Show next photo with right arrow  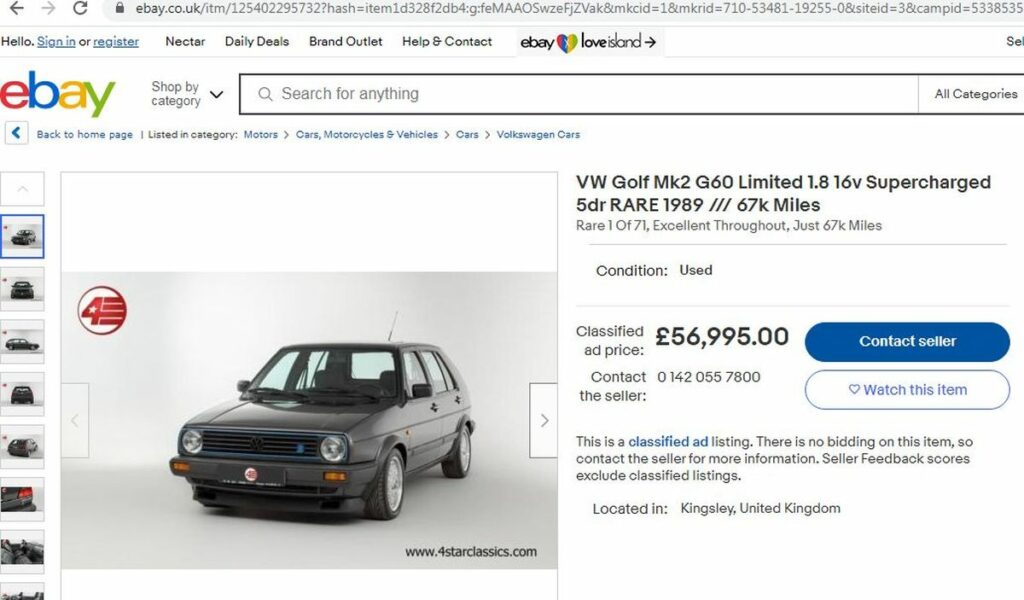click(x=543, y=421)
